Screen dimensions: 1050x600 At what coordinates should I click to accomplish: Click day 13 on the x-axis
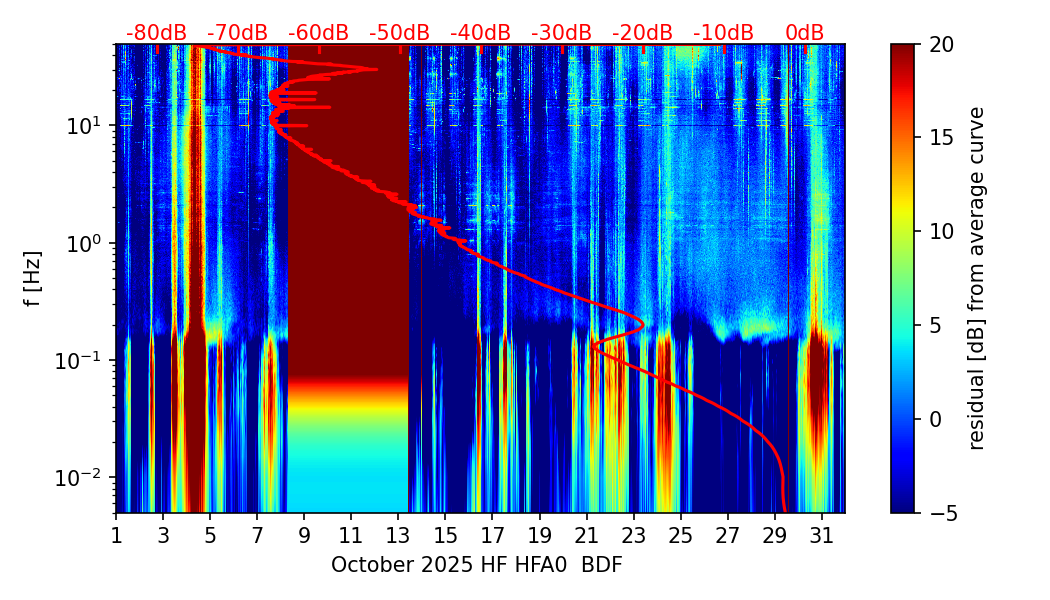click(398, 534)
